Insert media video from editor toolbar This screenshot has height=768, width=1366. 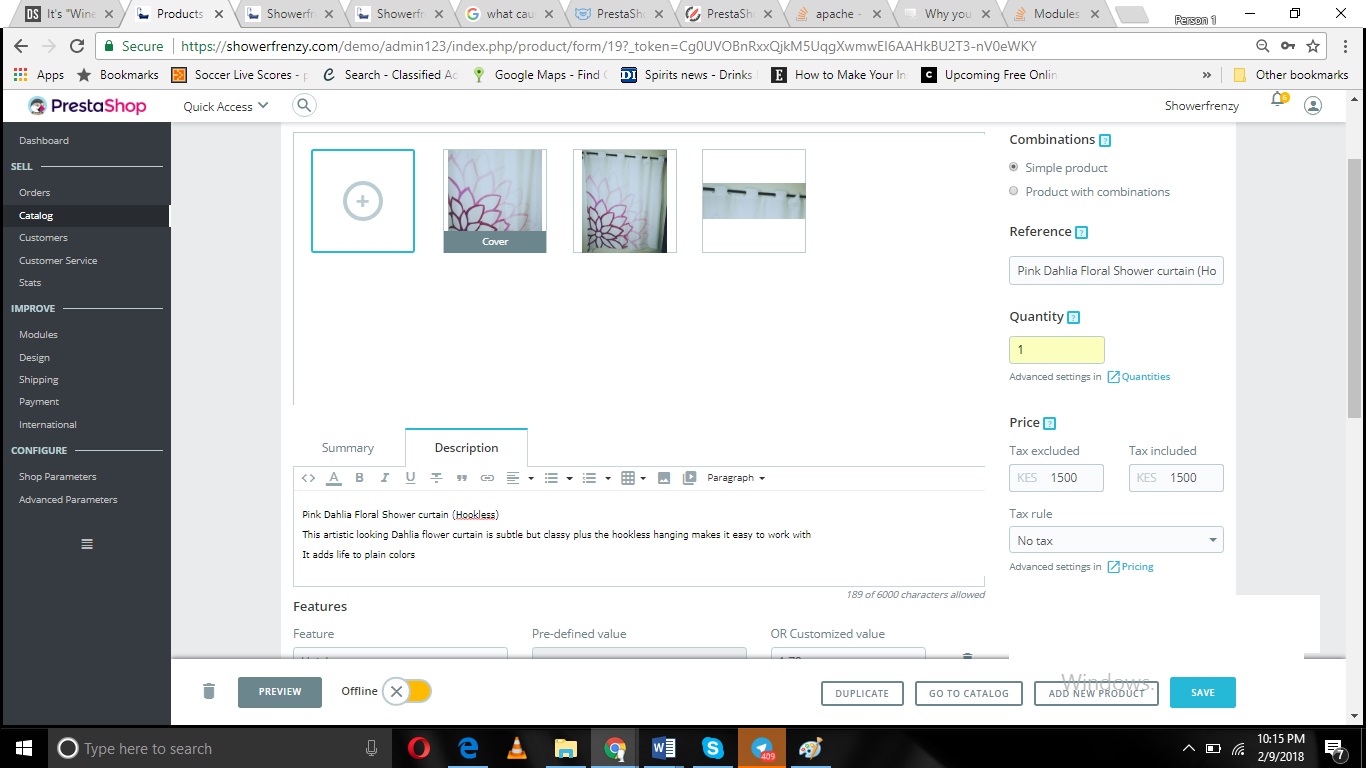point(689,478)
